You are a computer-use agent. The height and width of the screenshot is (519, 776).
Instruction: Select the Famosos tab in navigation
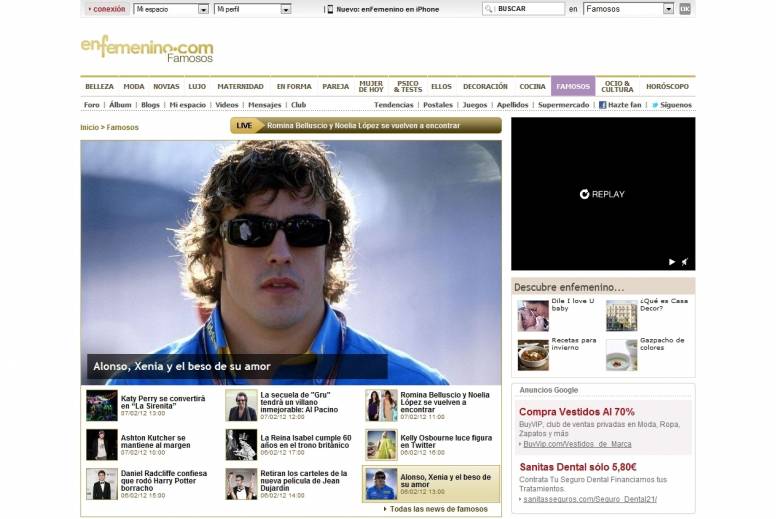coord(573,87)
